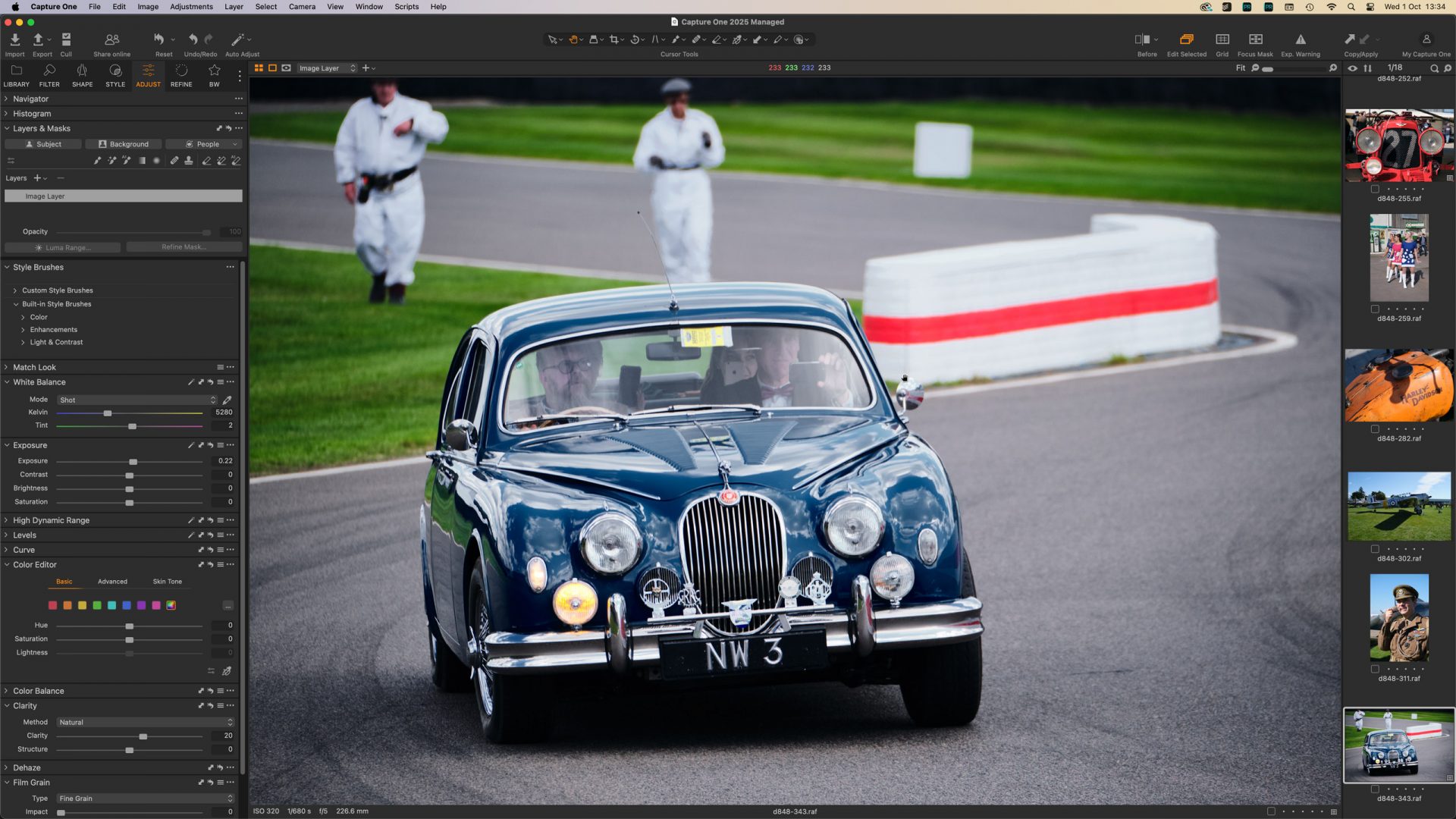Viewport: 1456px width, 819px height.
Task: Select the Draw Mask brush tool
Action: pos(677,39)
